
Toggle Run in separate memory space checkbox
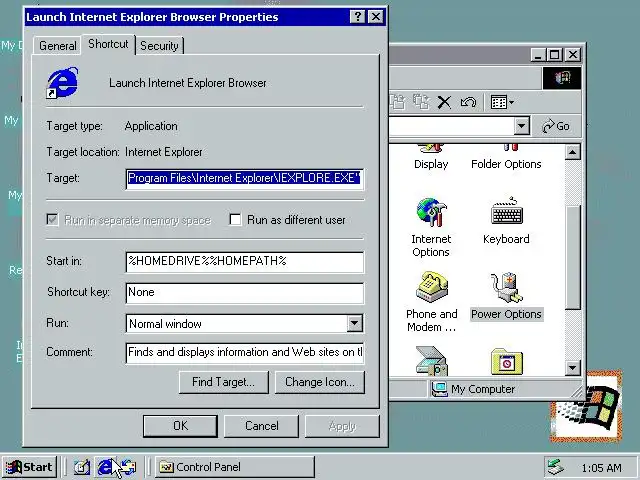click(52, 220)
